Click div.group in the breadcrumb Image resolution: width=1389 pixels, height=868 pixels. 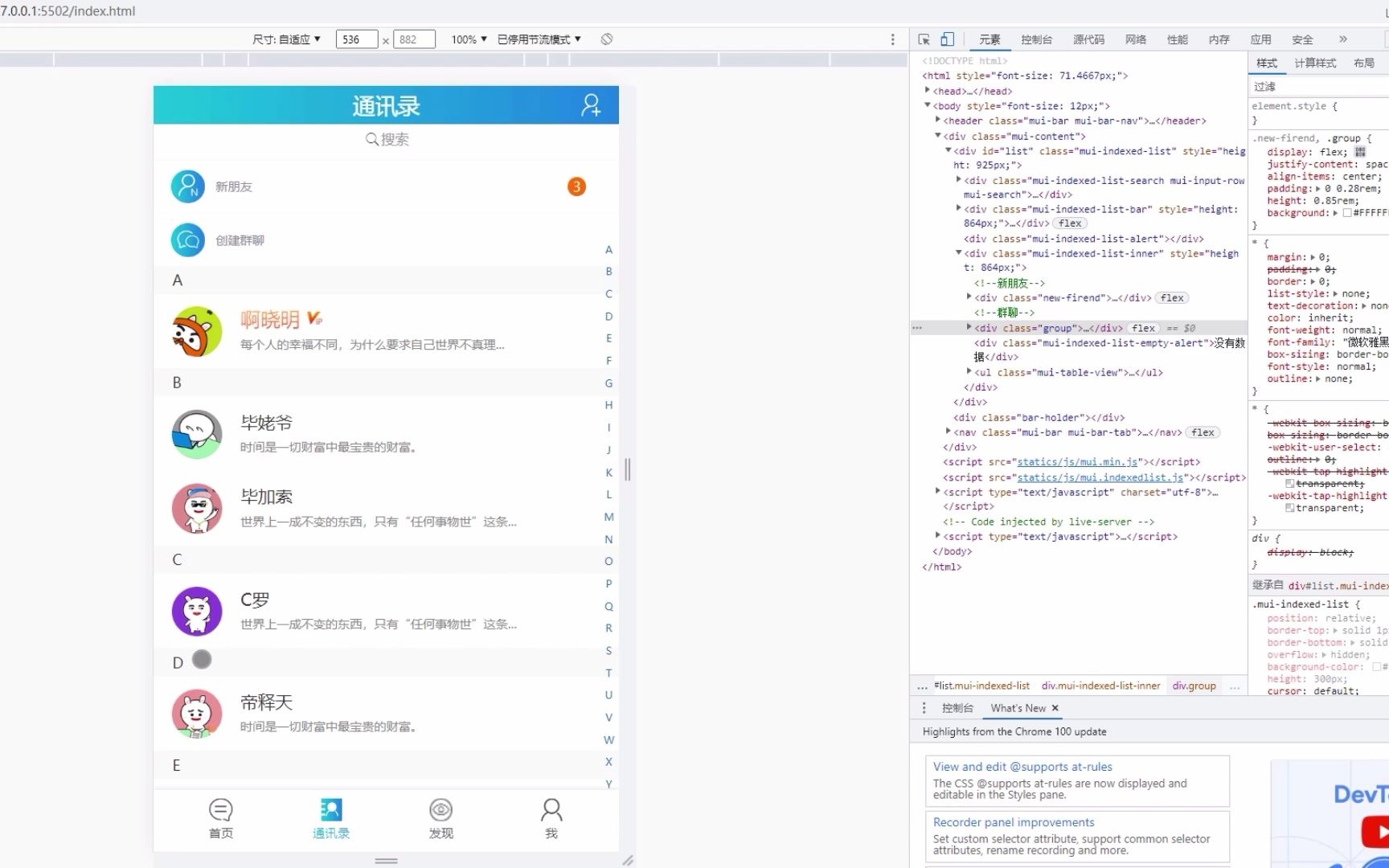[x=1194, y=686]
